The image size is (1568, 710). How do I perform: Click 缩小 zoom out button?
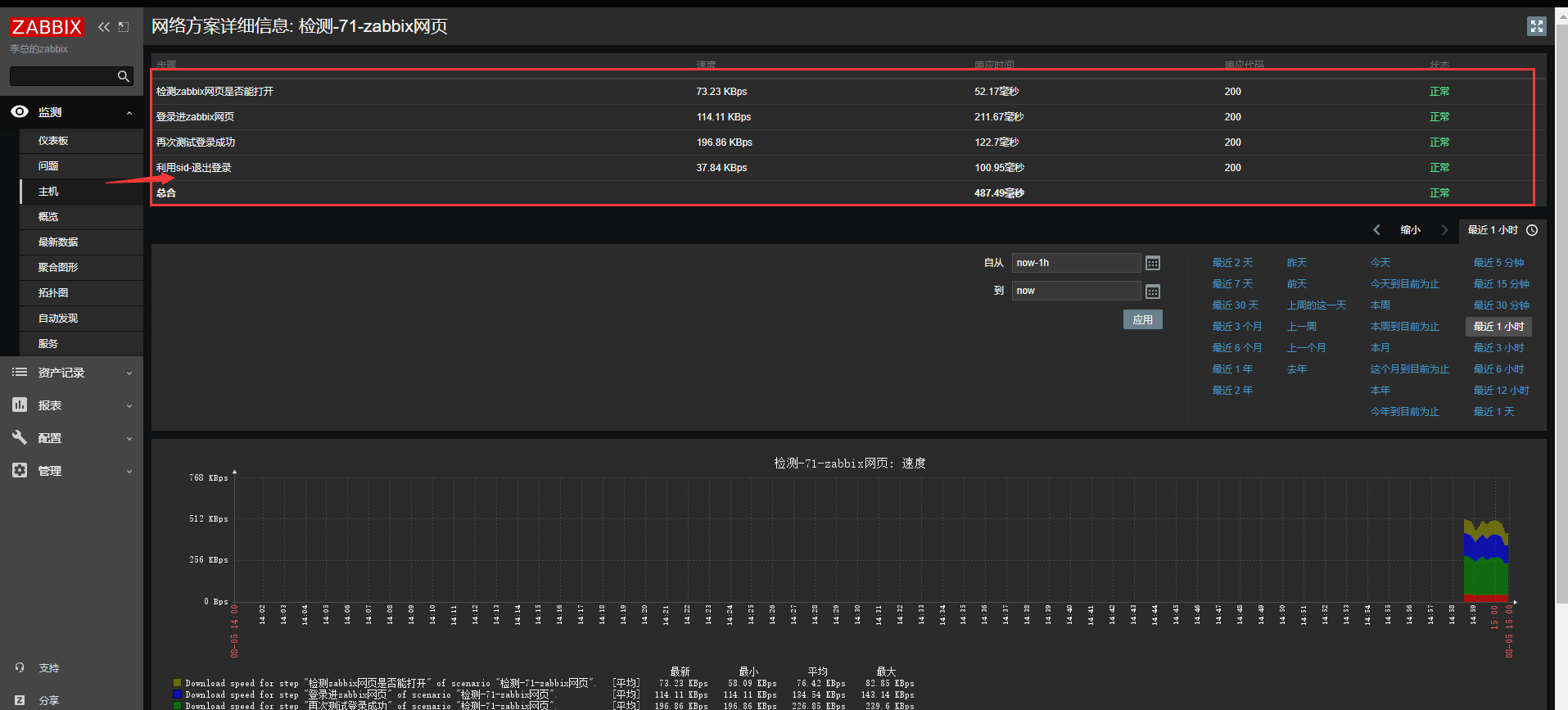1410,230
